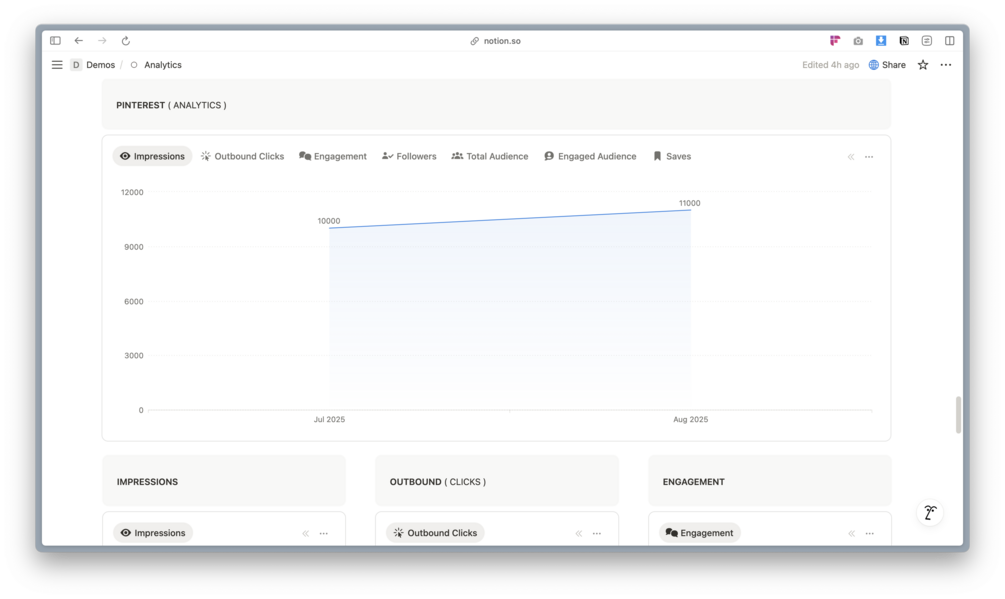The width and height of the screenshot is (1005, 599).
Task: Open the page options three-dot menu
Action: click(x=946, y=65)
